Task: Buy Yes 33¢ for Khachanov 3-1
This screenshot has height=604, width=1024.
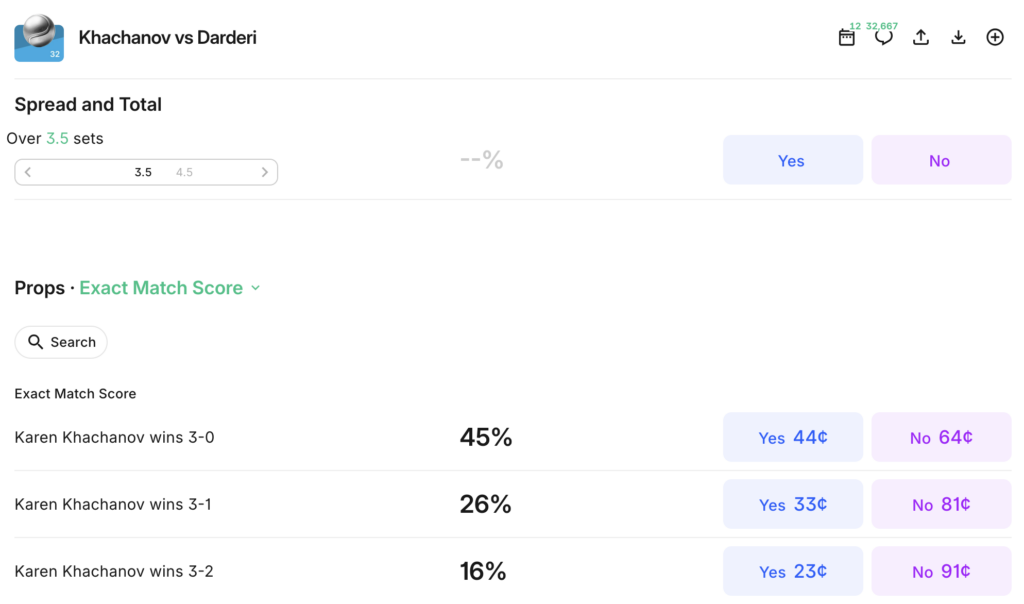Action: pos(792,504)
